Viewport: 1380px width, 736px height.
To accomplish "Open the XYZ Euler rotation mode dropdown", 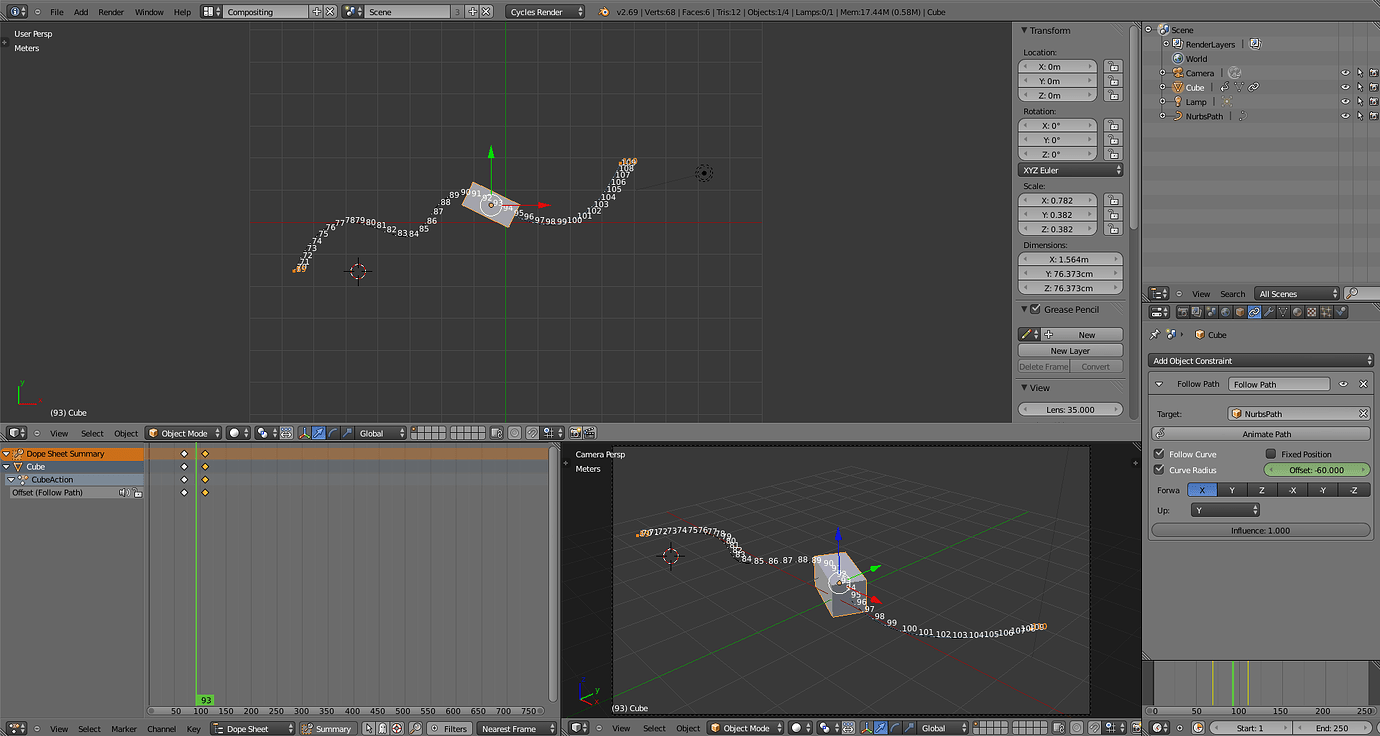I will 1070,170.
